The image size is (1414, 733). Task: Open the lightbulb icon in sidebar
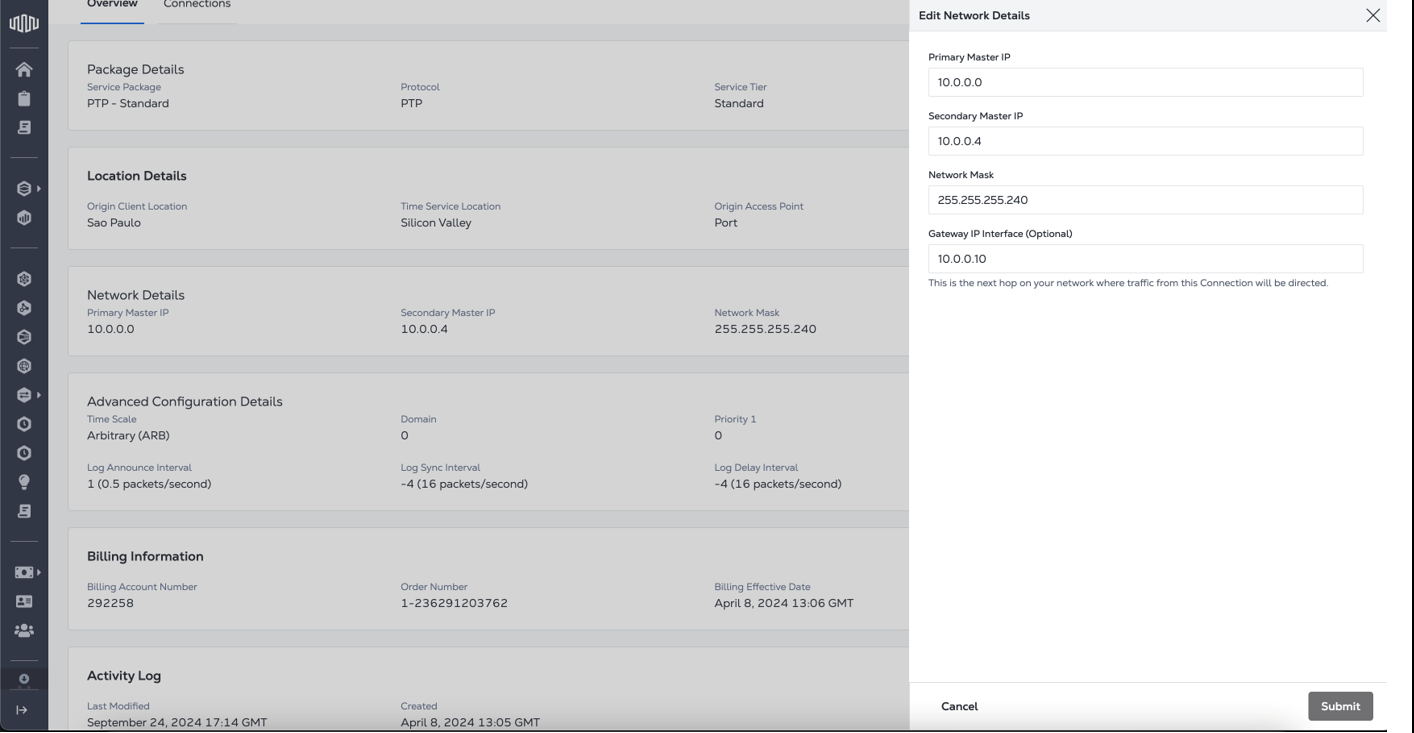point(24,482)
